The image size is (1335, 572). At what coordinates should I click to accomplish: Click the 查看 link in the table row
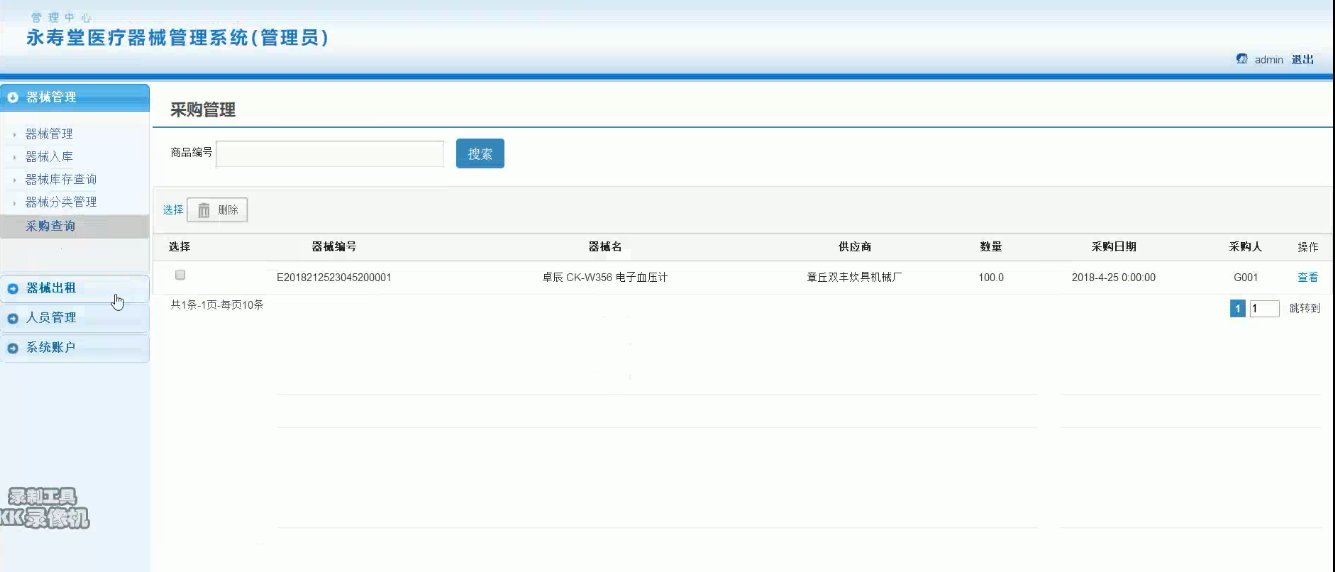pyautogui.click(x=1307, y=278)
